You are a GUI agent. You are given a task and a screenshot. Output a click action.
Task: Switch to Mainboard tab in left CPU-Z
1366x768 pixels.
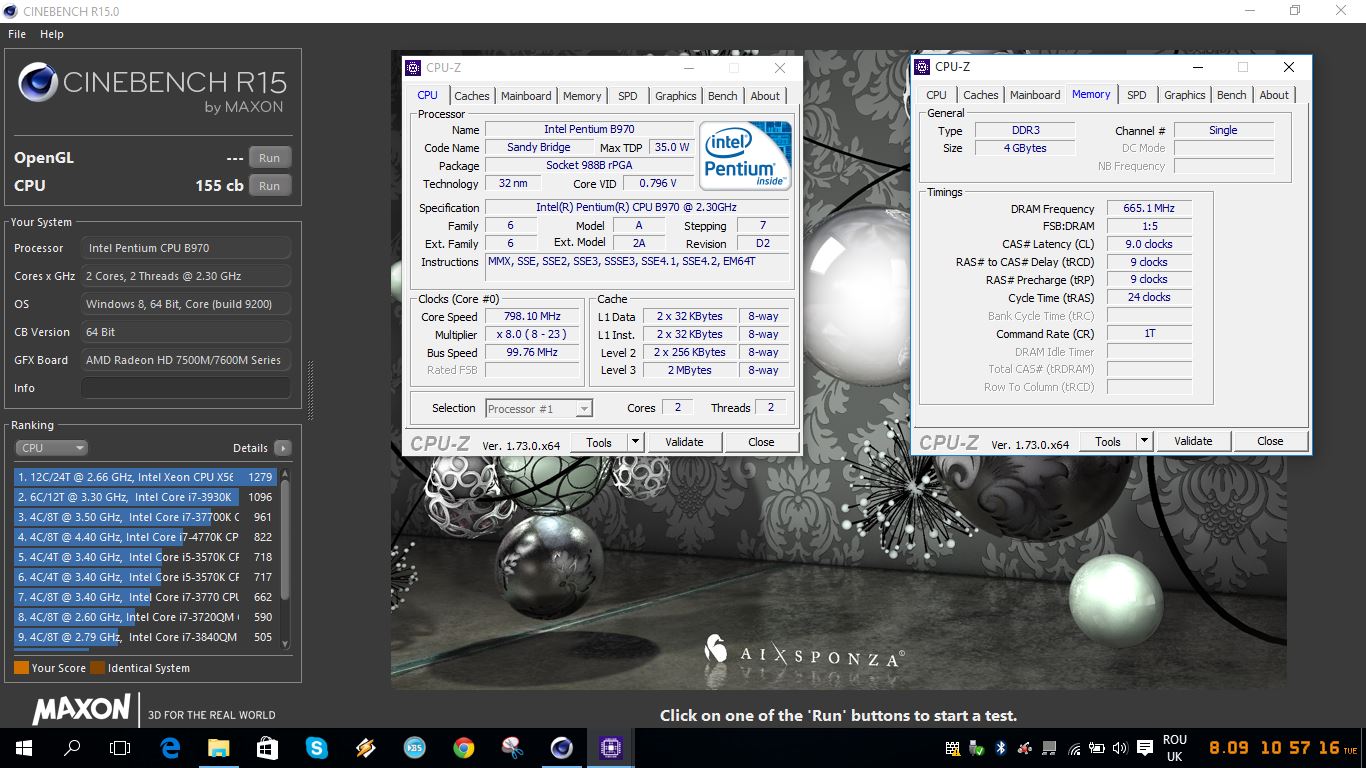[x=526, y=96]
